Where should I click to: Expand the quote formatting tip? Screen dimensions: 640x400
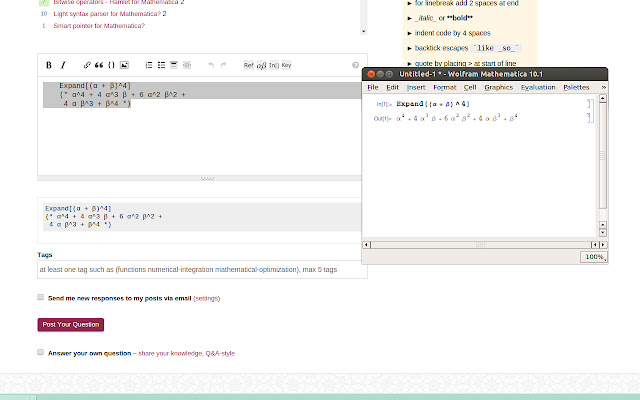tap(409, 63)
